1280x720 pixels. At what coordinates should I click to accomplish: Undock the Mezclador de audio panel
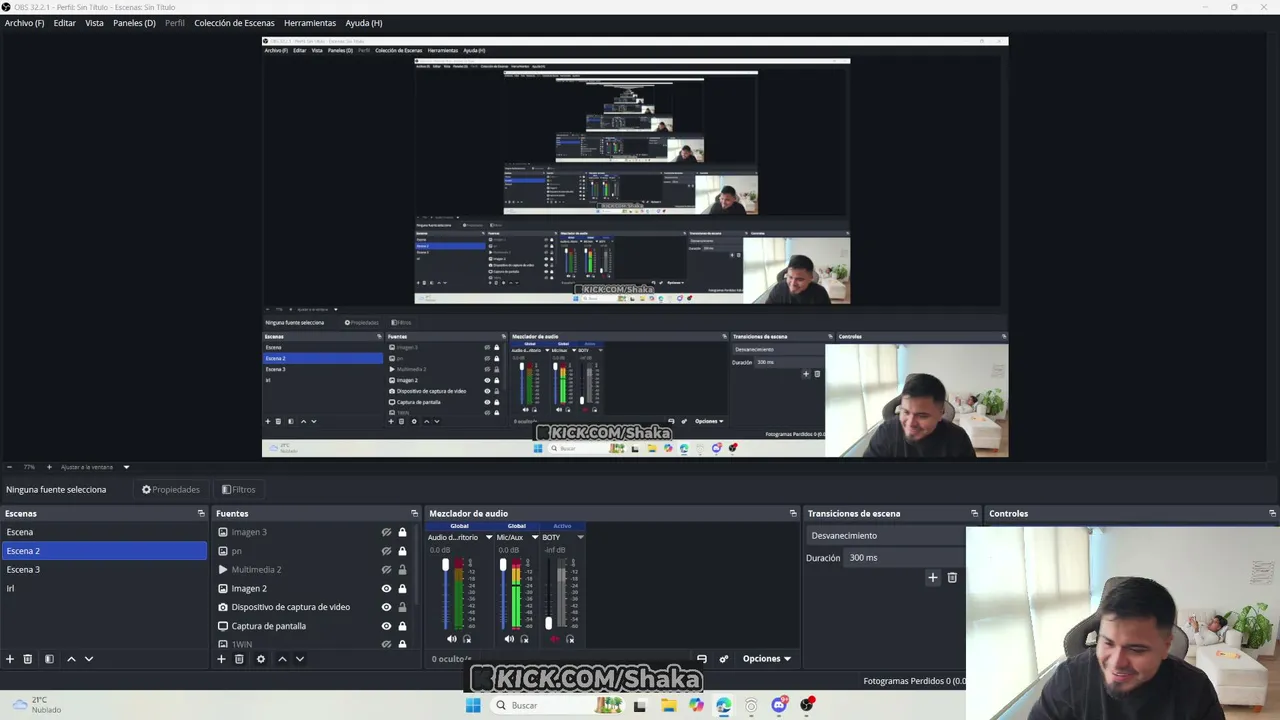(793, 514)
